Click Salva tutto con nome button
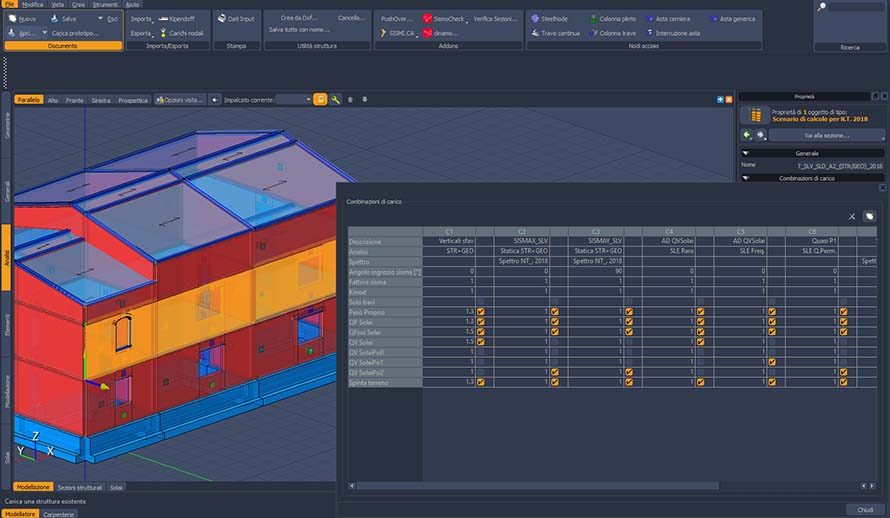The image size is (890, 518). (299, 30)
